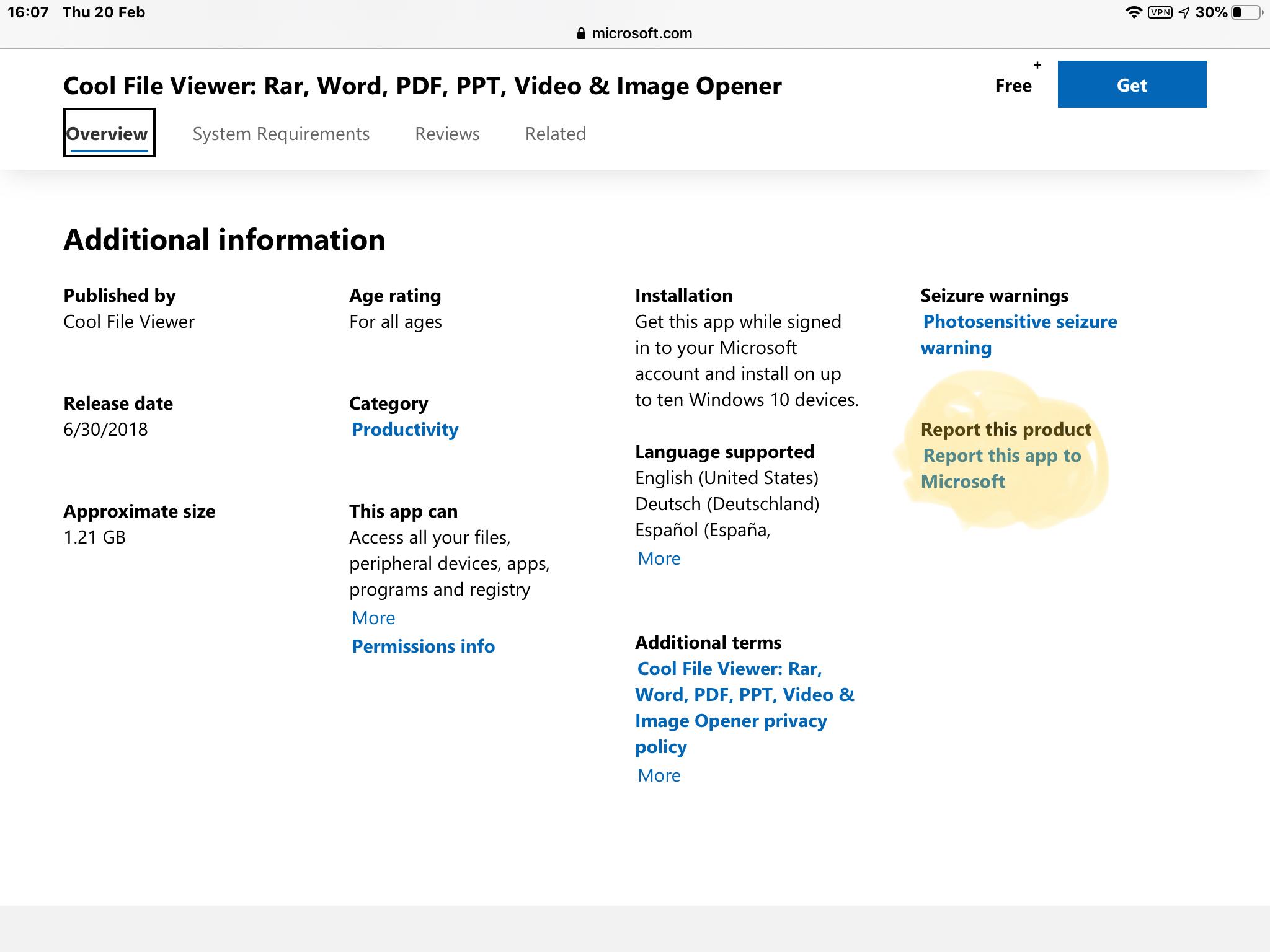Select the Access all your files permission text
1270x952 pixels.
tap(450, 563)
